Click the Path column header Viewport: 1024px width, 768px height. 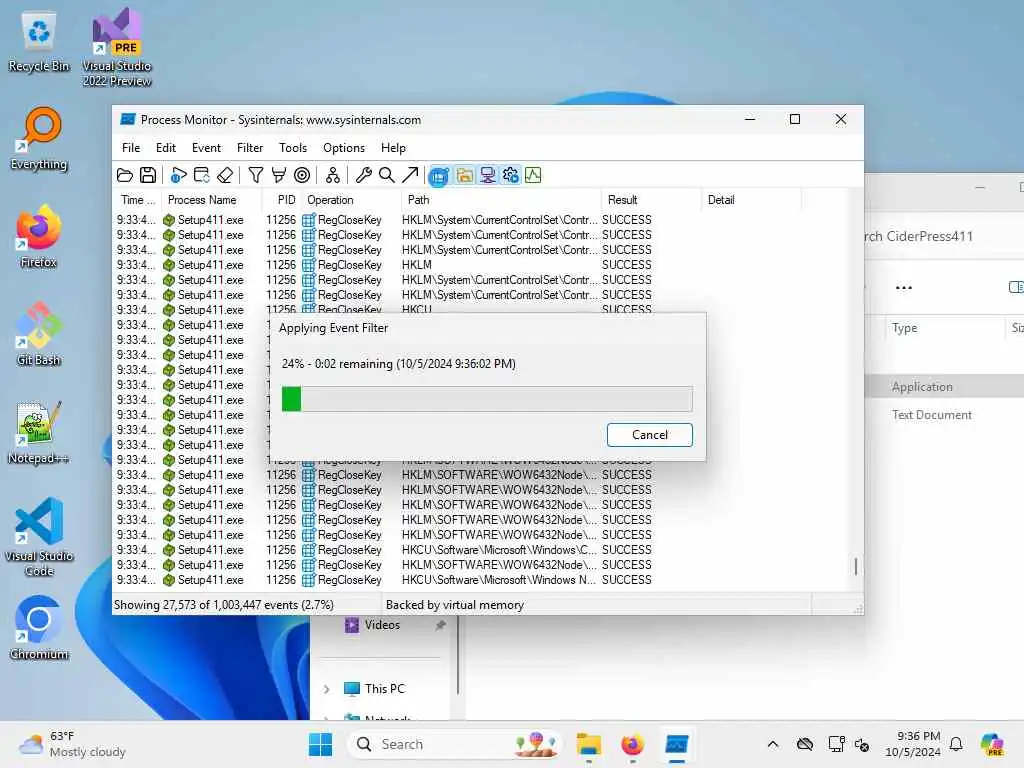coord(502,200)
